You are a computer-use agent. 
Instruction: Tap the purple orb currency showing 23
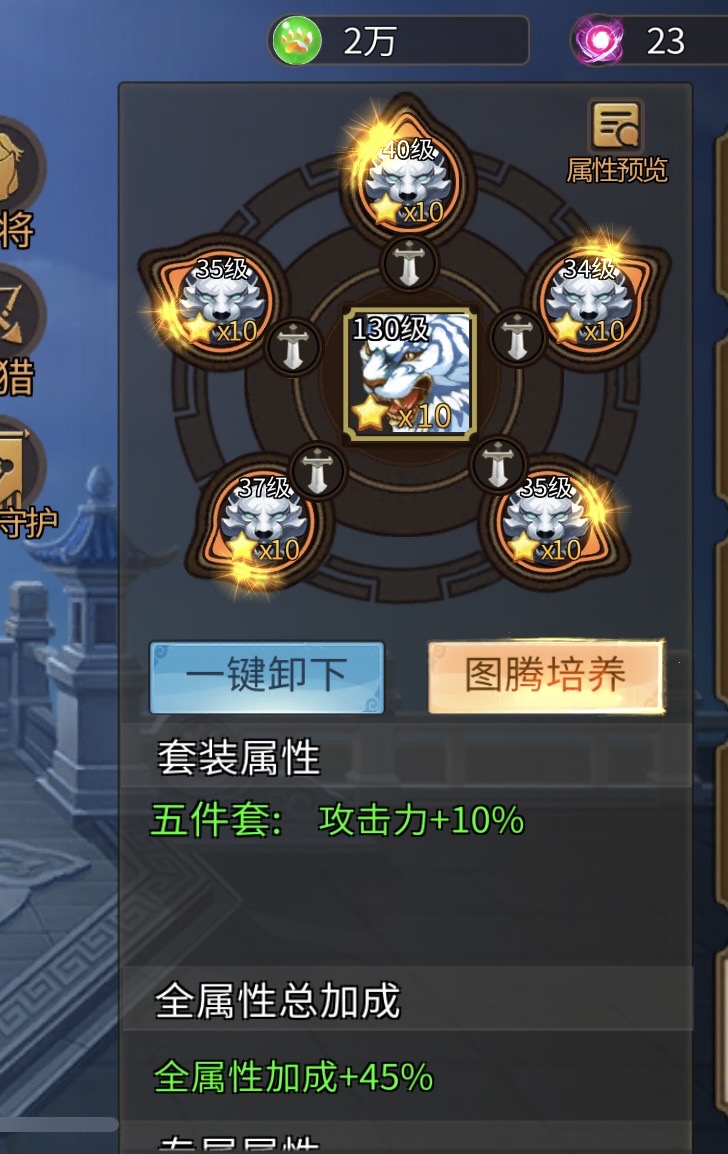649,40
